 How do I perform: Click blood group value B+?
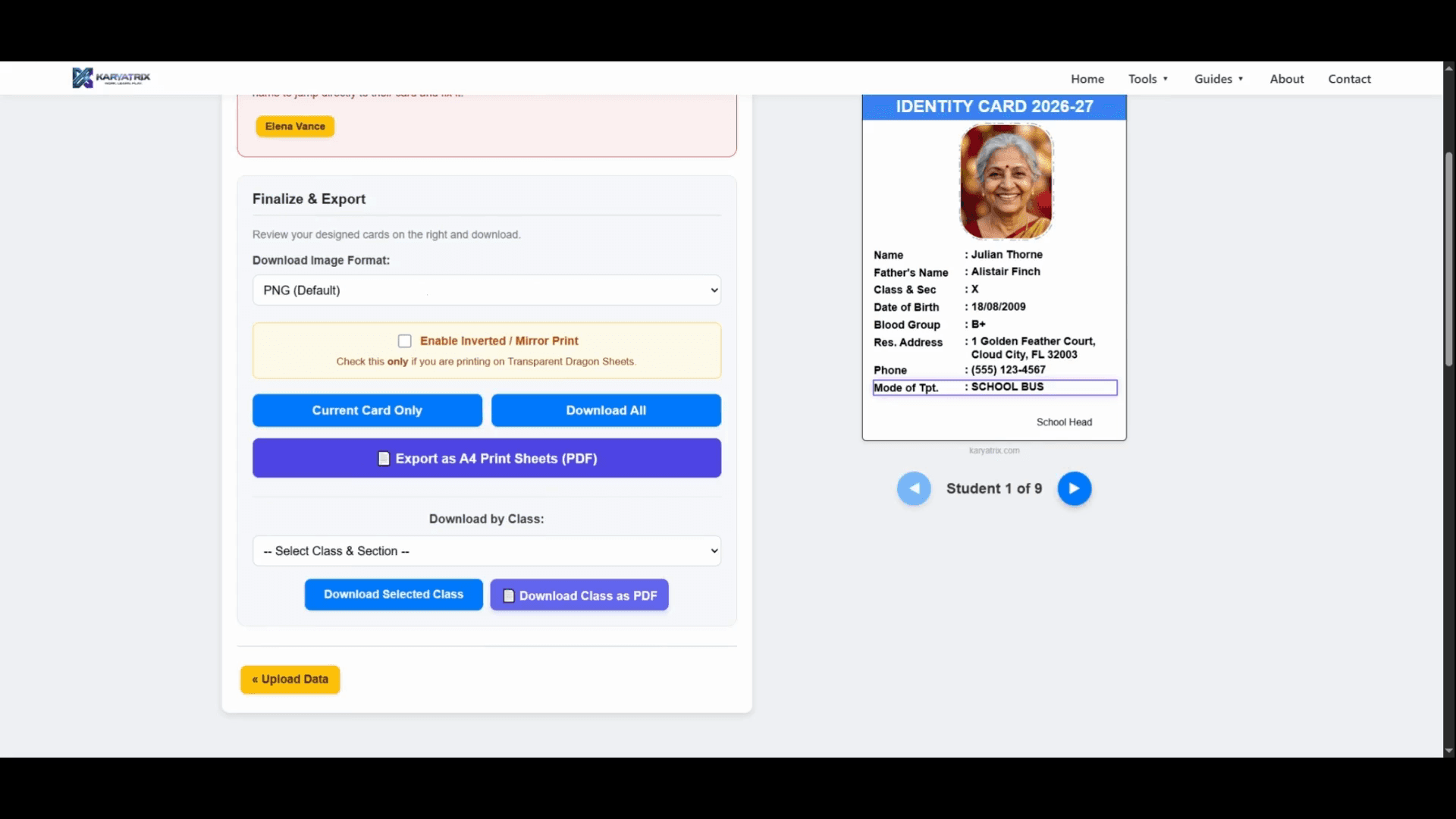[978, 324]
